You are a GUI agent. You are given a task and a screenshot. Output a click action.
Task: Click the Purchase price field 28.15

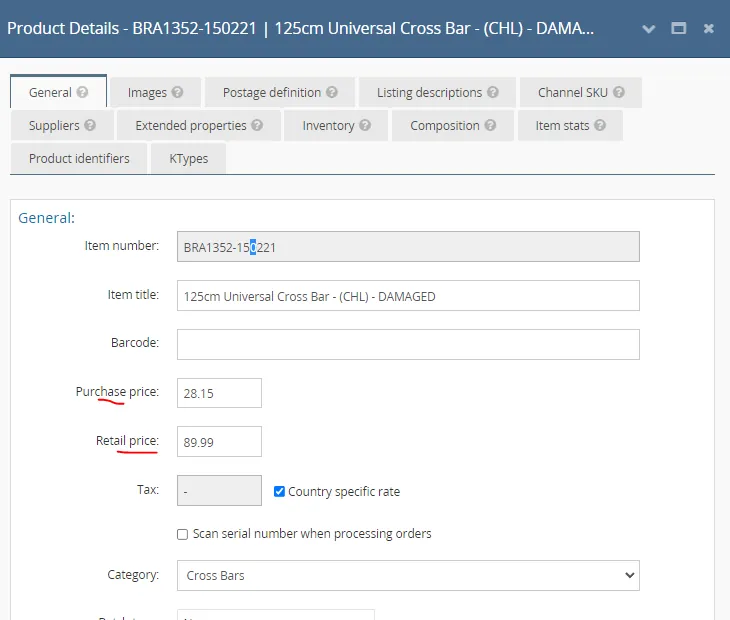pyautogui.click(x=219, y=393)
